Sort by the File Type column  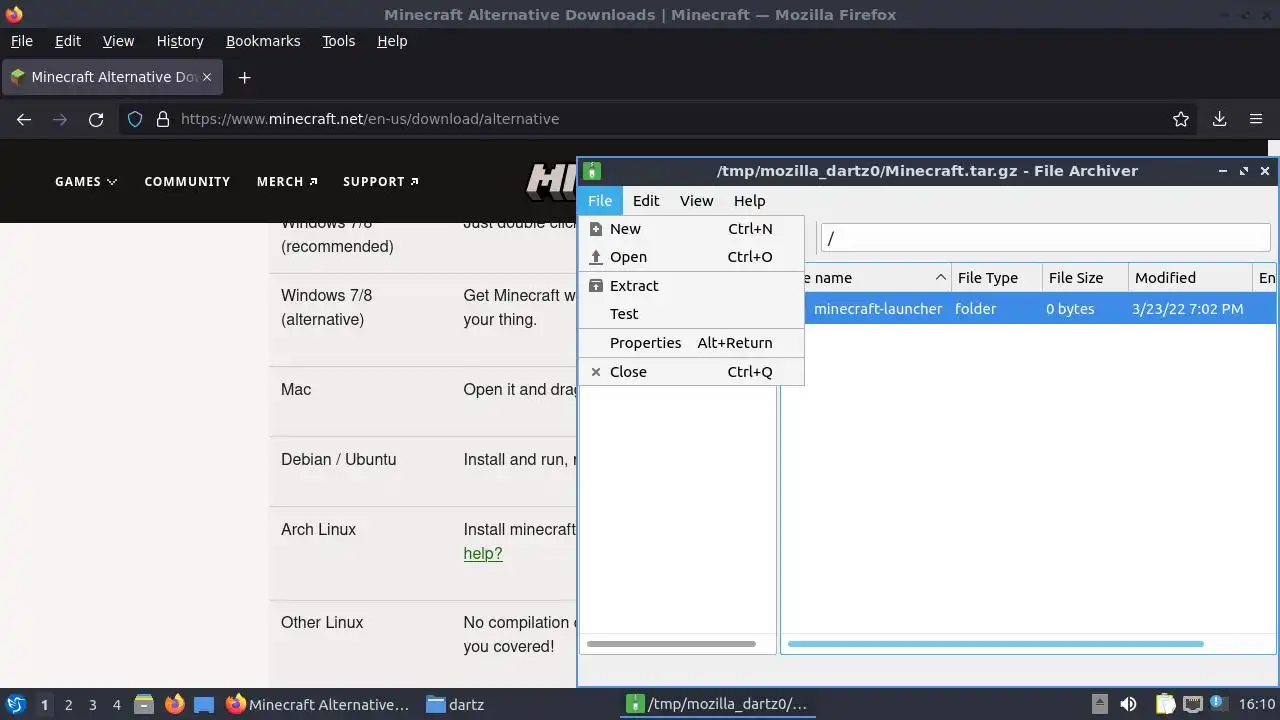pyautogui.click(x=996, y=278)
